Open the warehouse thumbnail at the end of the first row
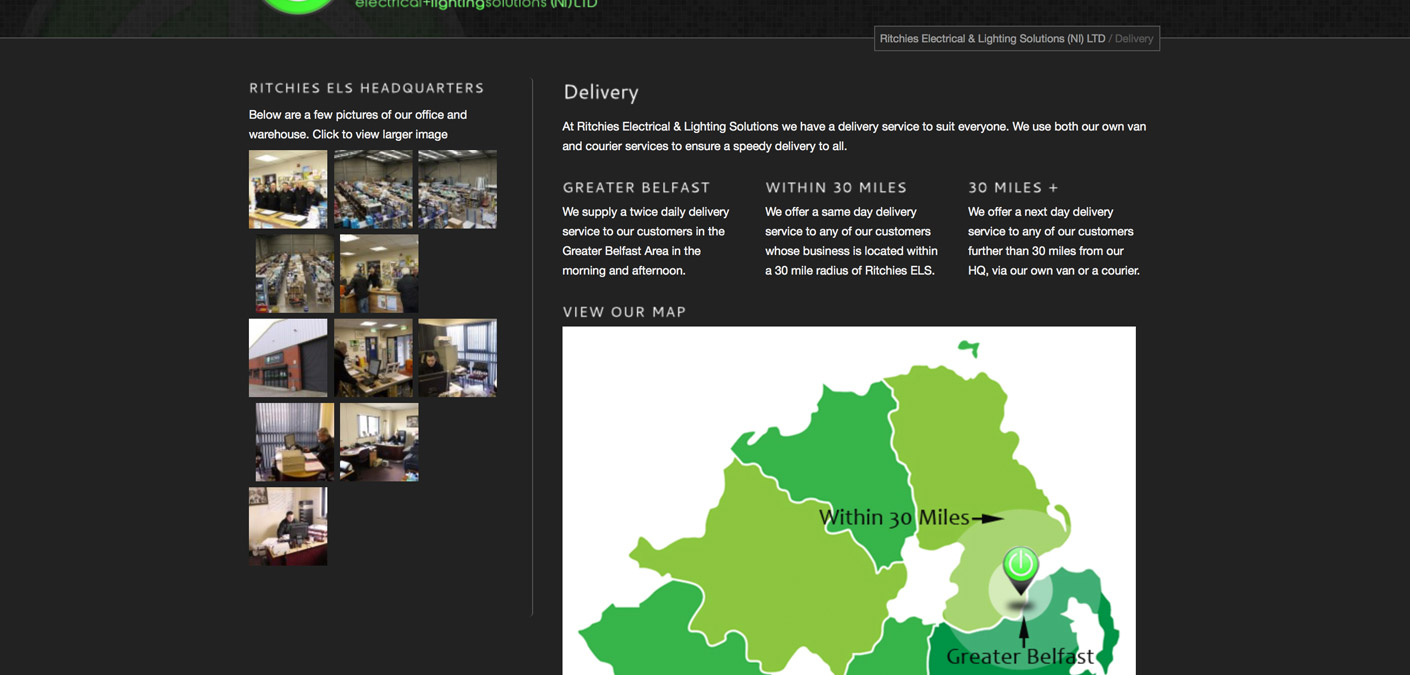The height and width of the screenshot is (675, 1410). click(x=457, y=189)
